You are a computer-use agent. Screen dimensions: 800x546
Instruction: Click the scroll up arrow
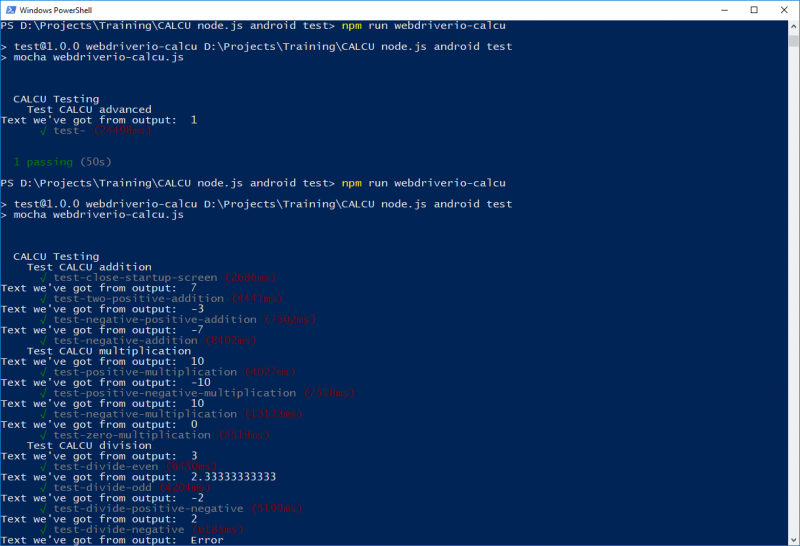point(791,27)
